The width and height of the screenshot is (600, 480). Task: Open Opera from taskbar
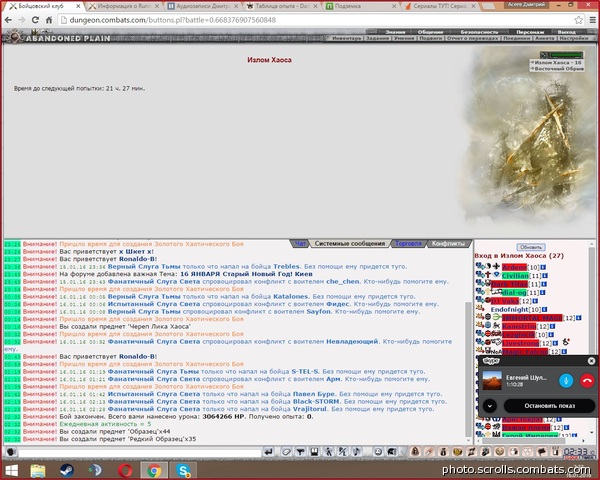125,470
